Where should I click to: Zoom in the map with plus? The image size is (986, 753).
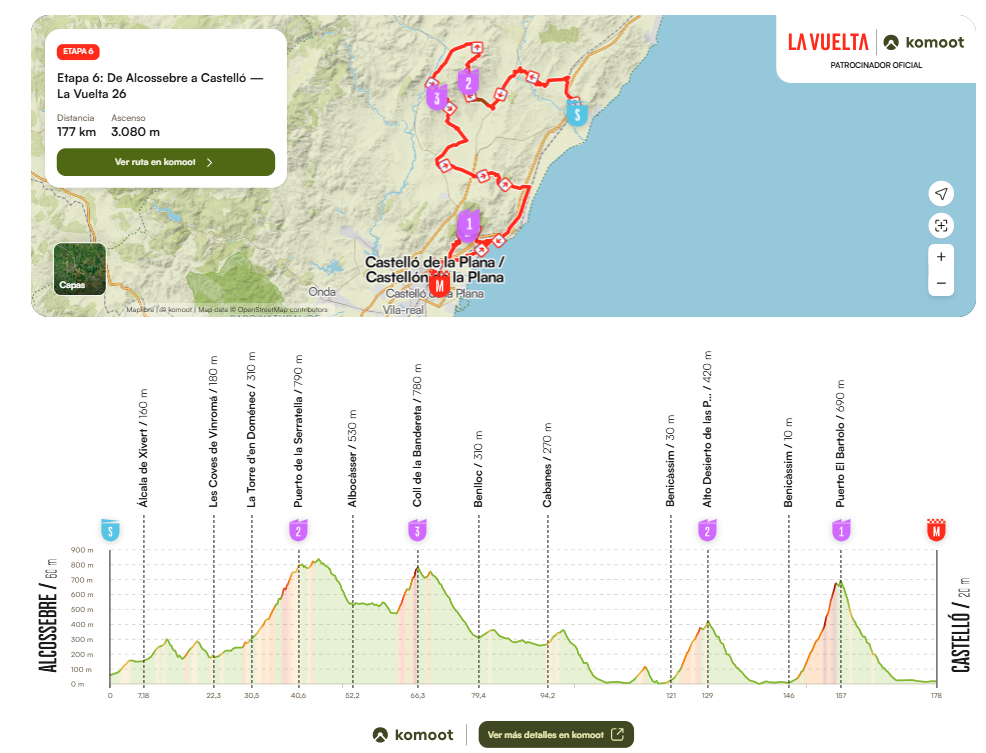coord(941,257)
